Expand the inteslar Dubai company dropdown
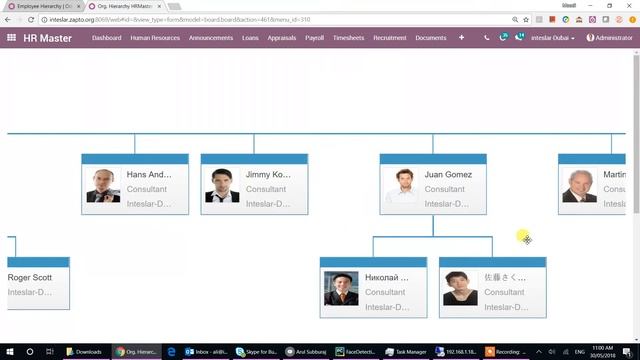Image resolution: width=640 pixels, height=360 pixels. tap(553, 38)
